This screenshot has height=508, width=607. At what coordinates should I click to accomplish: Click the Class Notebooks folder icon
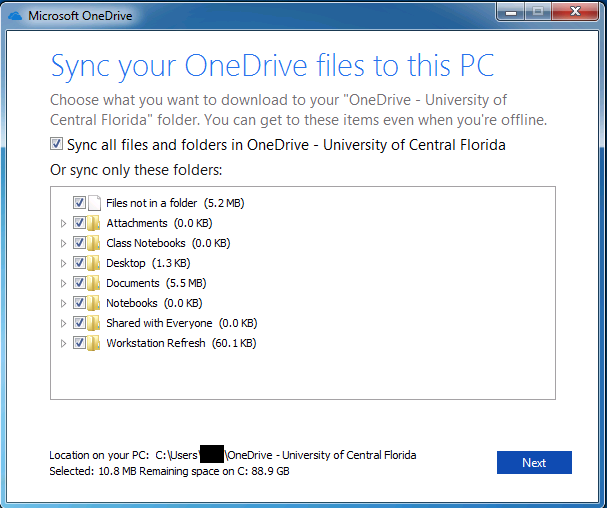pos(93,243)
